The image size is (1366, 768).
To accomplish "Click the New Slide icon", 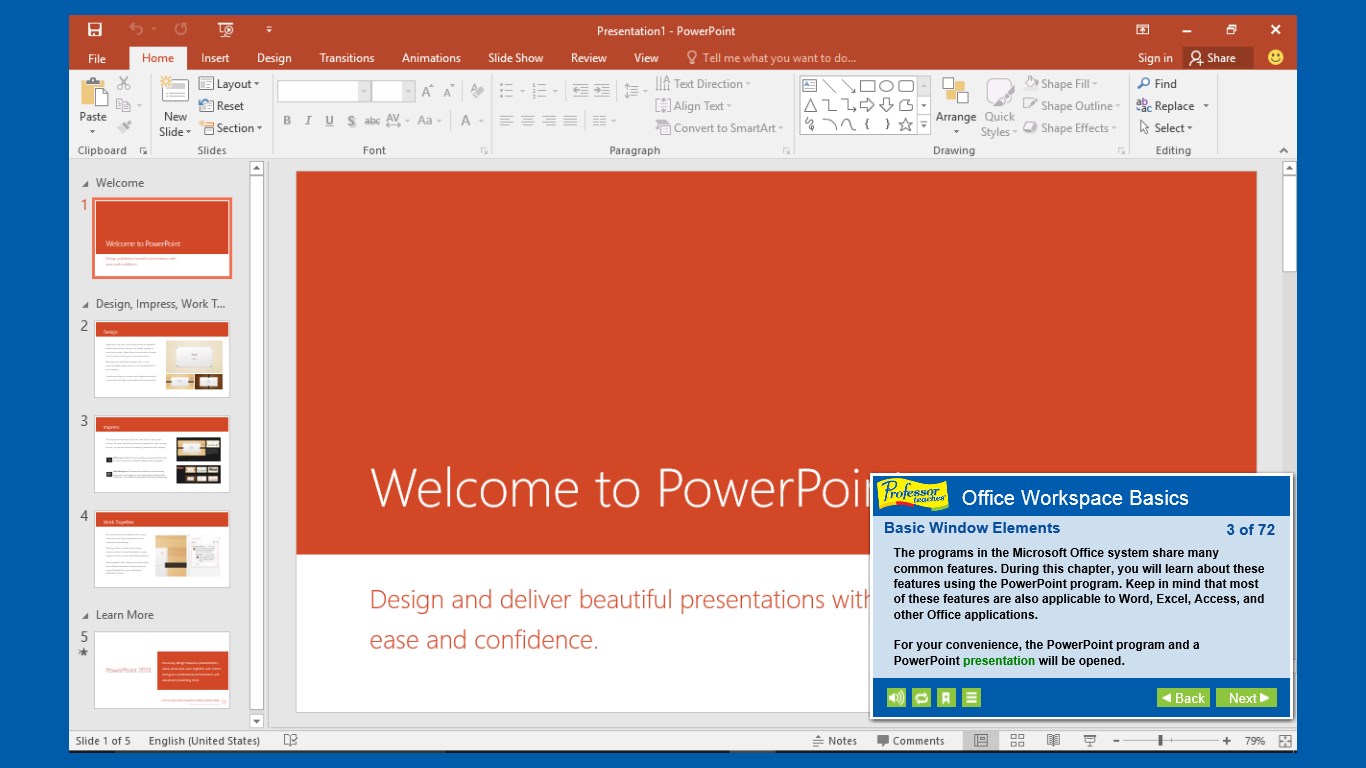I will pyautogui.click(x=175, y=92).
